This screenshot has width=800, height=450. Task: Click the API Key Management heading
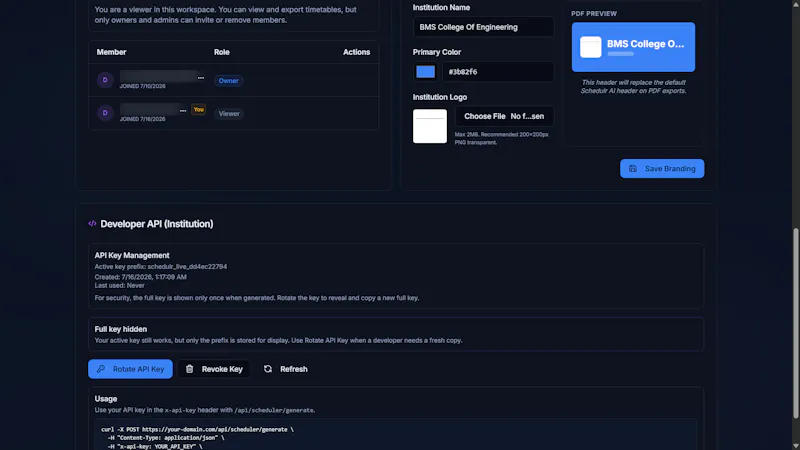coord(132,255)
